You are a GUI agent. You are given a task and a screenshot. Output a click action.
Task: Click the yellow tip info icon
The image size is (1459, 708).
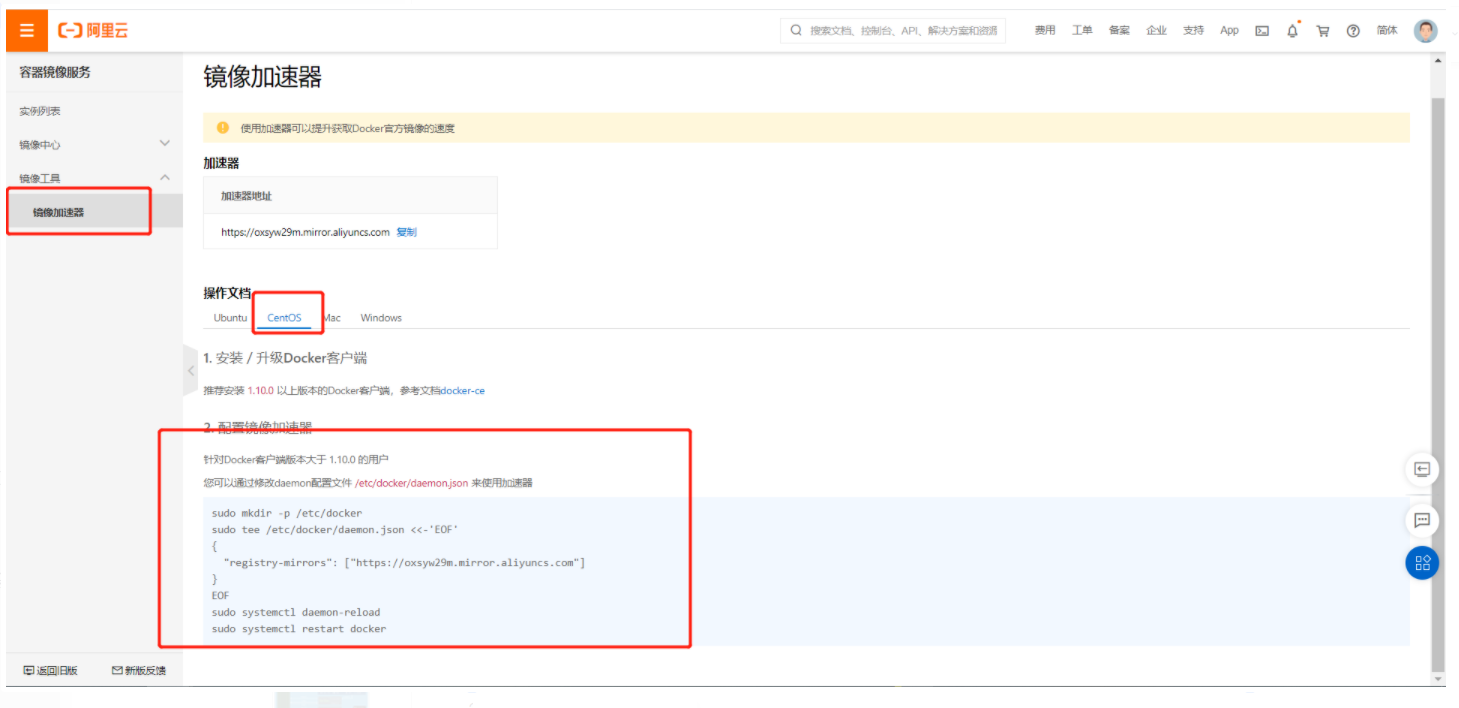point(223,127)
